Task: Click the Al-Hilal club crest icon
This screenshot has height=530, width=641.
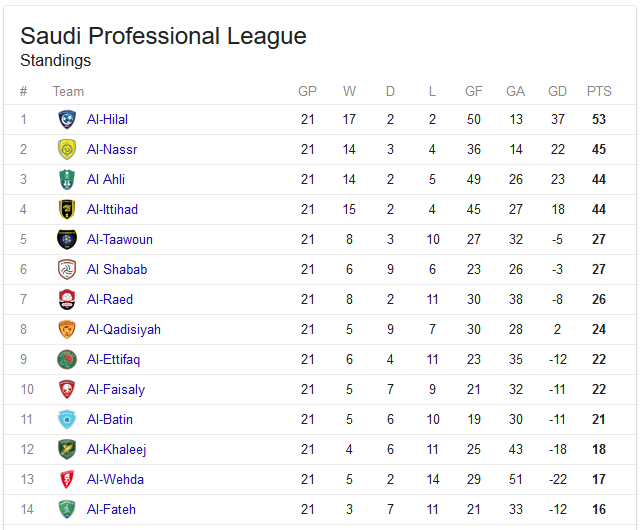Action: (67, 119)
